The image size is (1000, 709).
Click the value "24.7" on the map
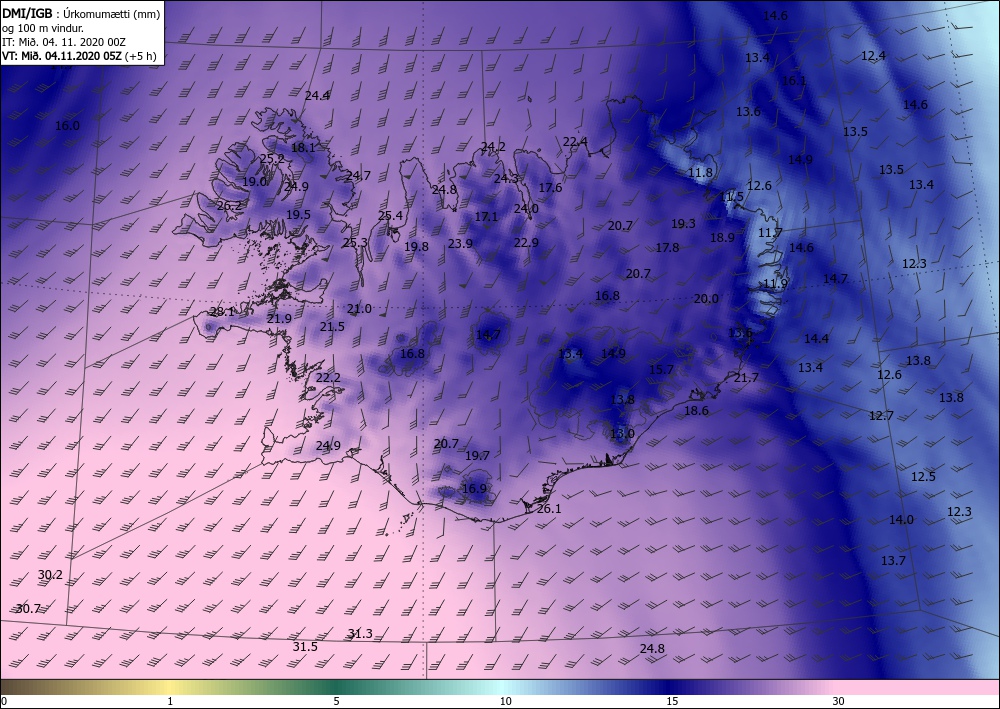tap(358, 175)
